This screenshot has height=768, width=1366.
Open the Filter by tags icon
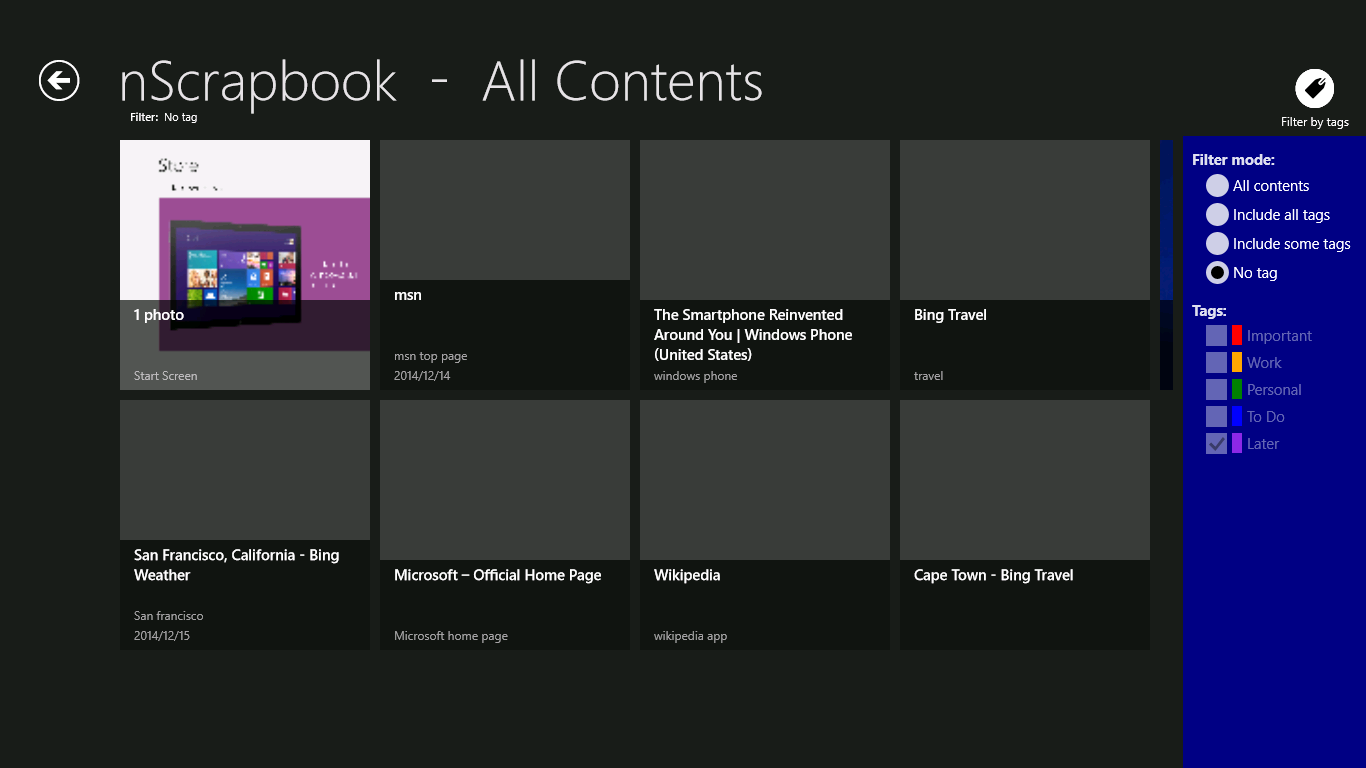(x=1314, y=89)
